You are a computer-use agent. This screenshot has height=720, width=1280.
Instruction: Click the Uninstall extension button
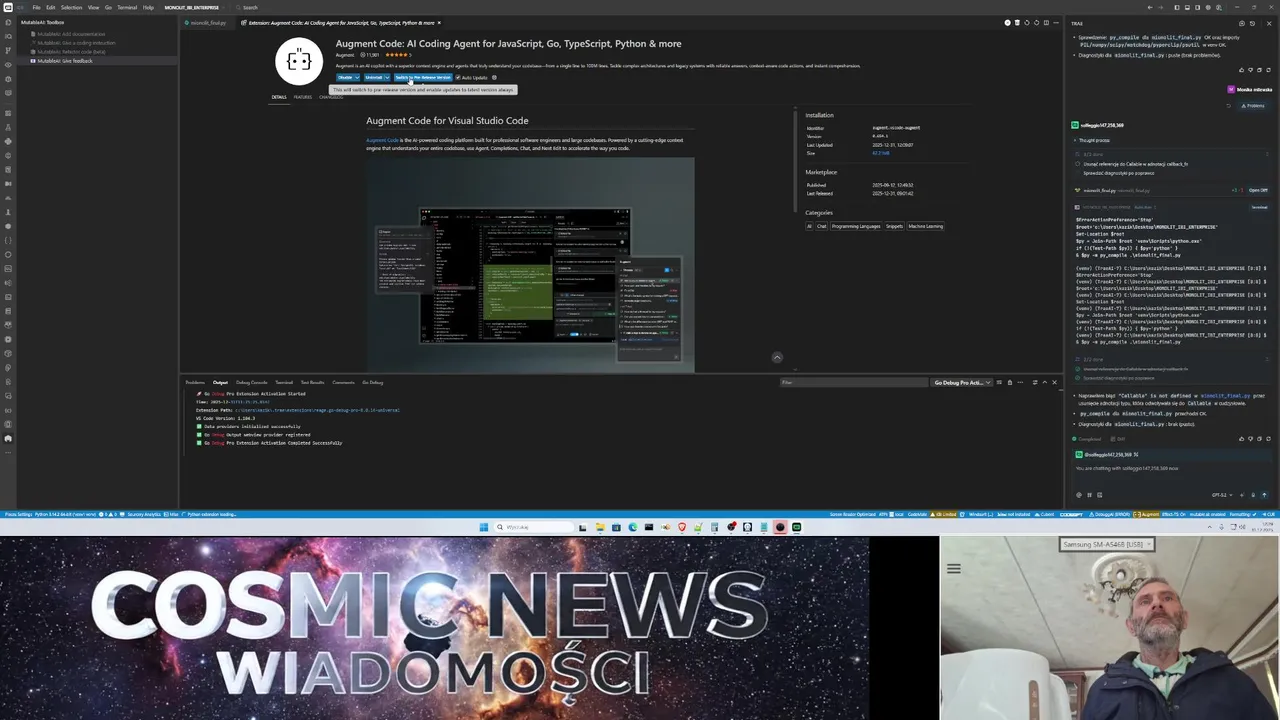pyautogui.click(x=374, y=77)
